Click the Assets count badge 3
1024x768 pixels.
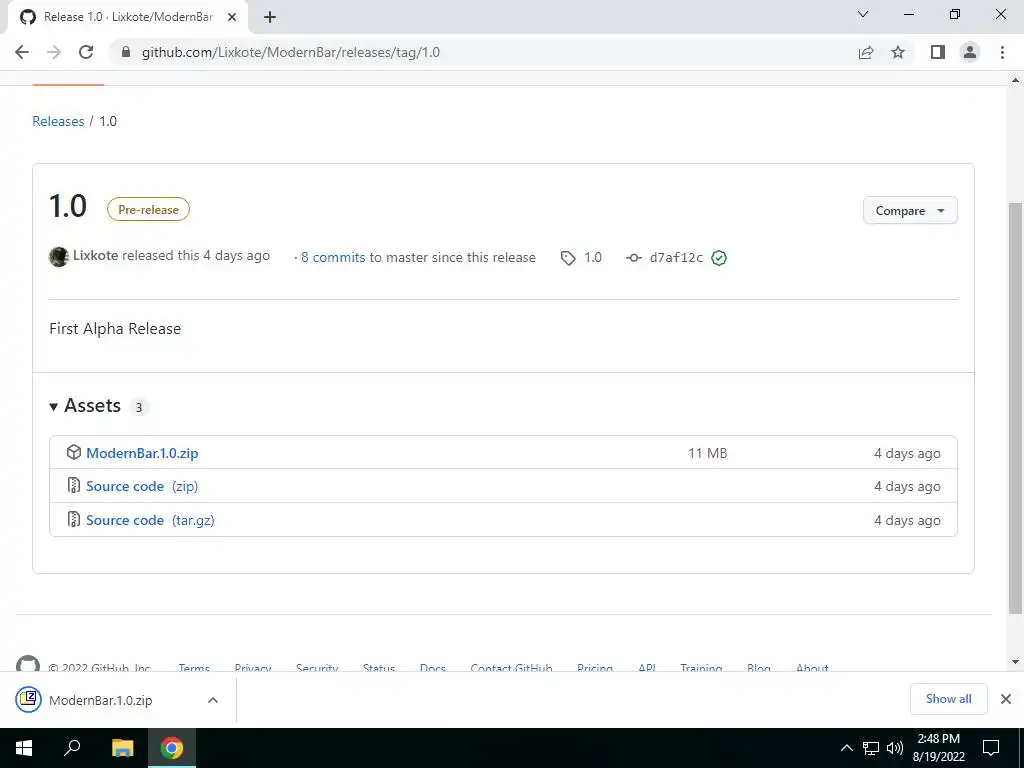click(138, 407)
